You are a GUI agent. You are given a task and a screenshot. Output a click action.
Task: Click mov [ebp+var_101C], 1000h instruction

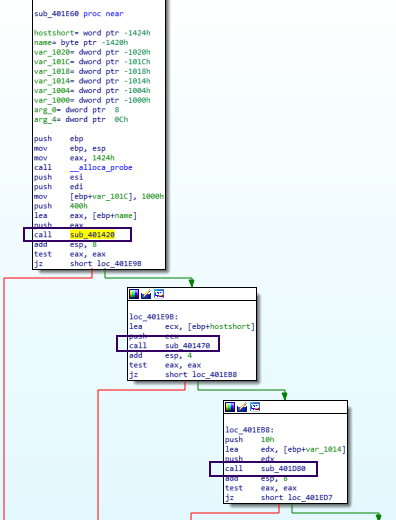pyautogui.click(x=99, y=196)
